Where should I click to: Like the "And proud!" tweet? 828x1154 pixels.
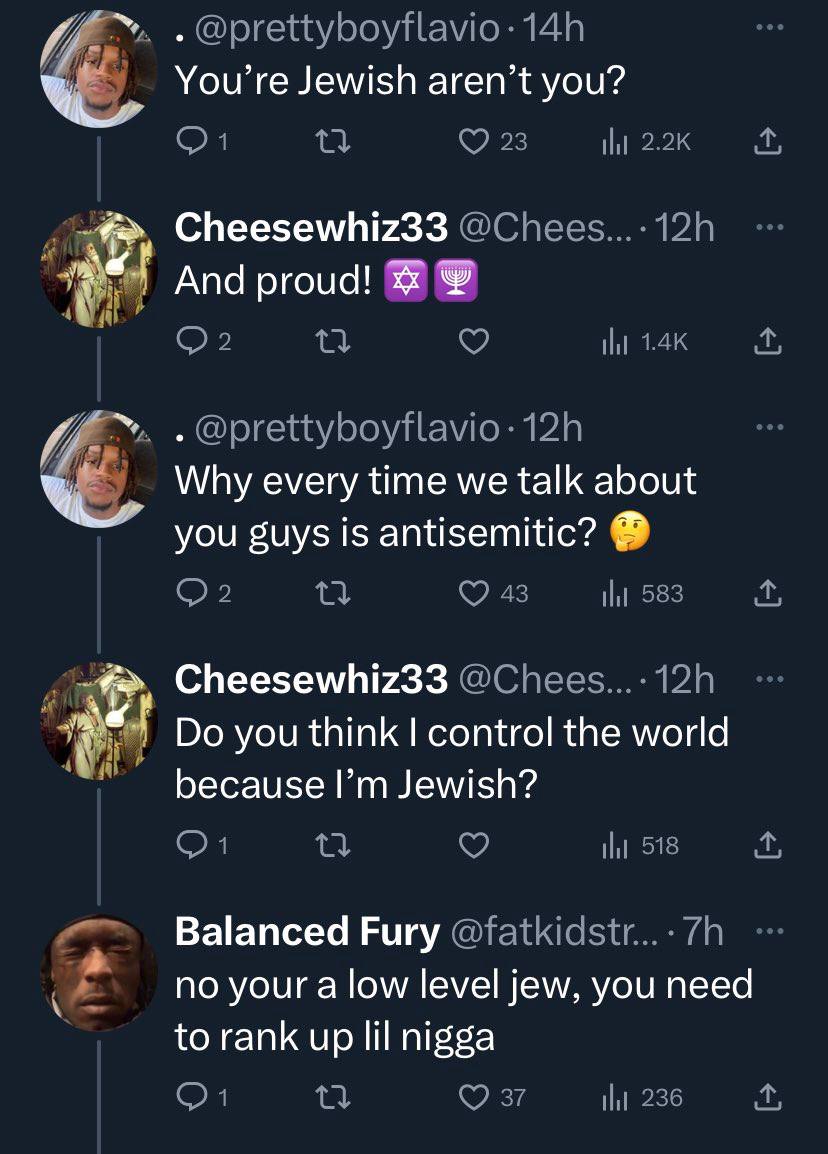[x=474, y=342]
